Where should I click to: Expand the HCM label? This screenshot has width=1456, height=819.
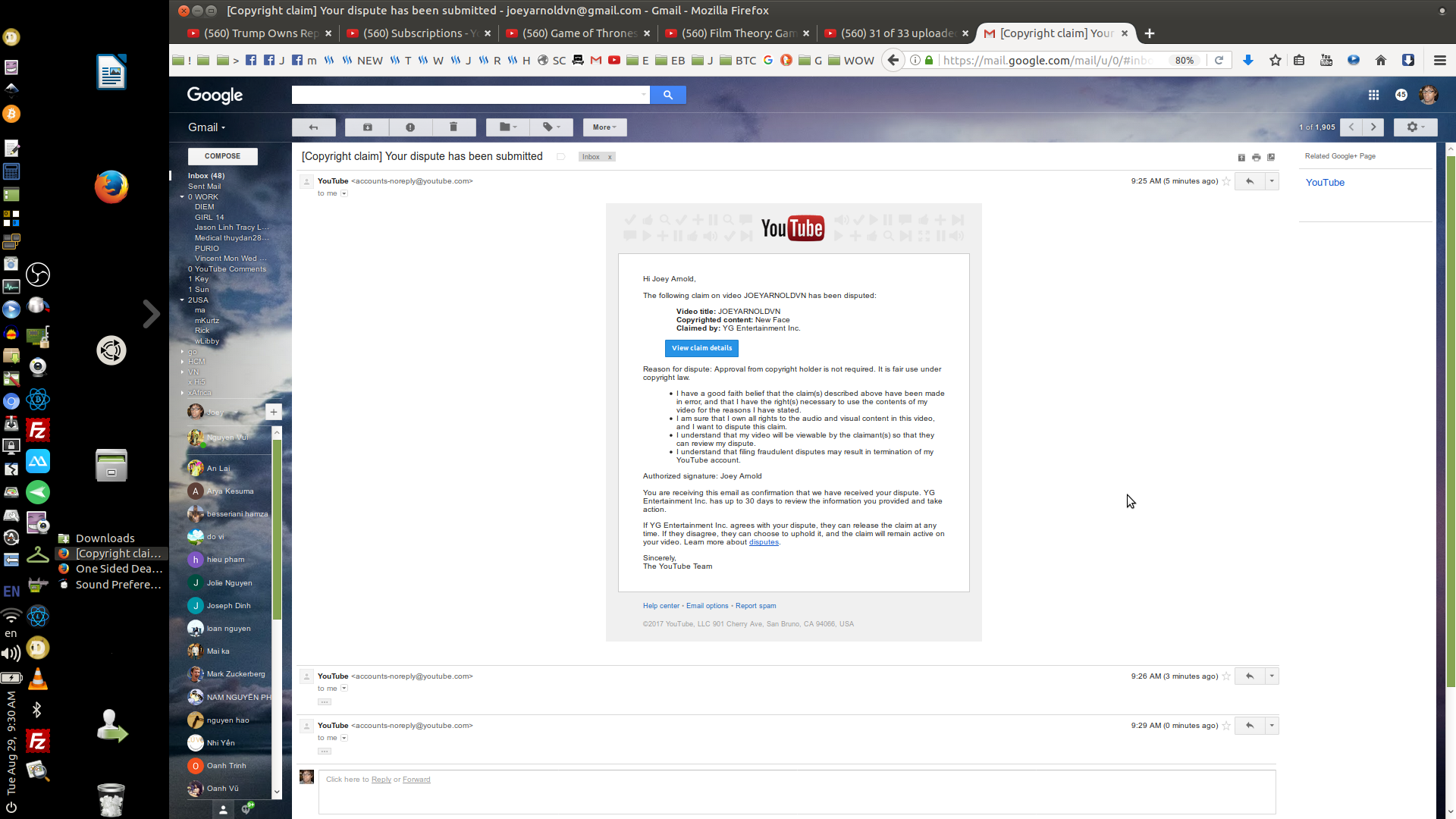[x=182, y=362]
